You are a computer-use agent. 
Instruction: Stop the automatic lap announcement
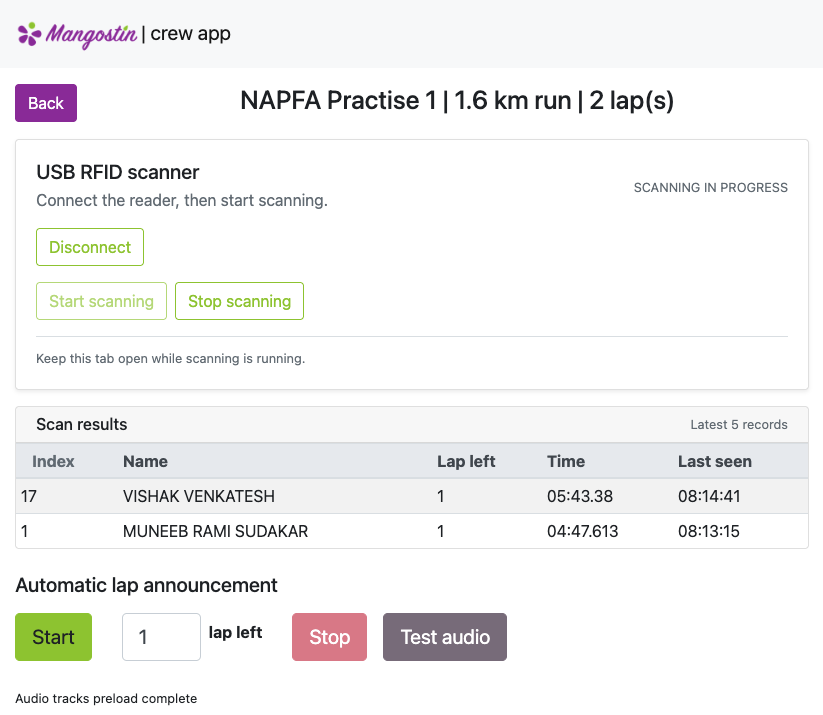click(330, 637)
